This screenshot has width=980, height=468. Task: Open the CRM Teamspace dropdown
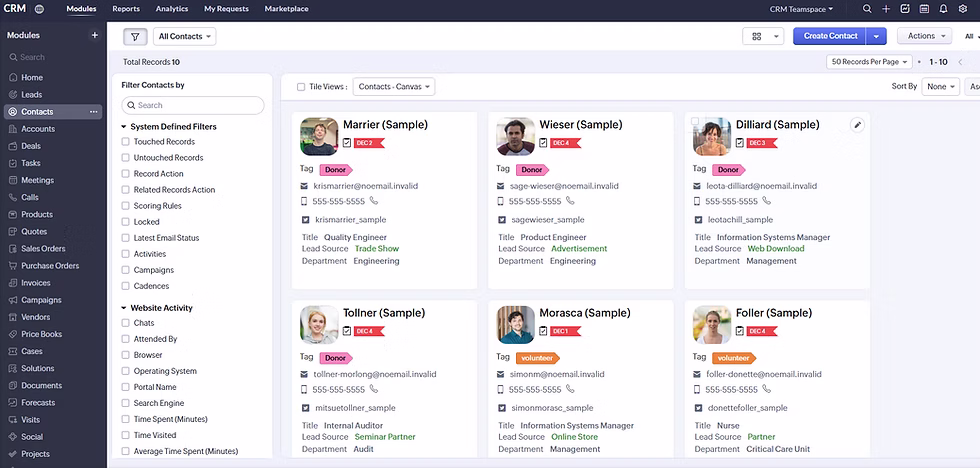801,9
